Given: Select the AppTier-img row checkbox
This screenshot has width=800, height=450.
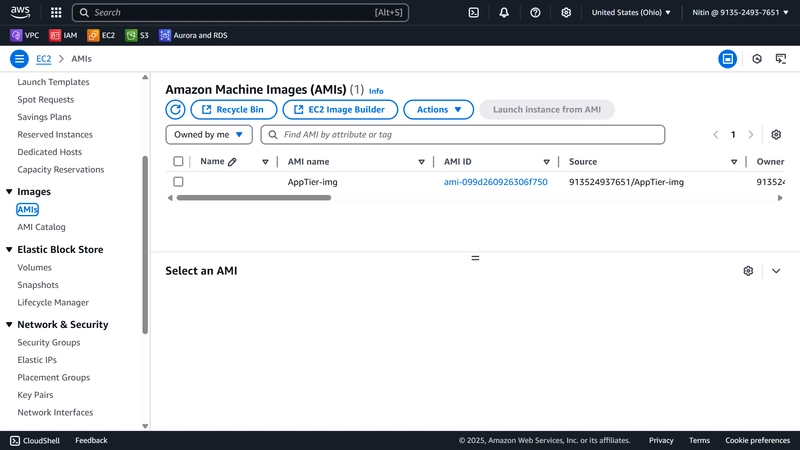Looking at the screenshot, I should [178, 182].
